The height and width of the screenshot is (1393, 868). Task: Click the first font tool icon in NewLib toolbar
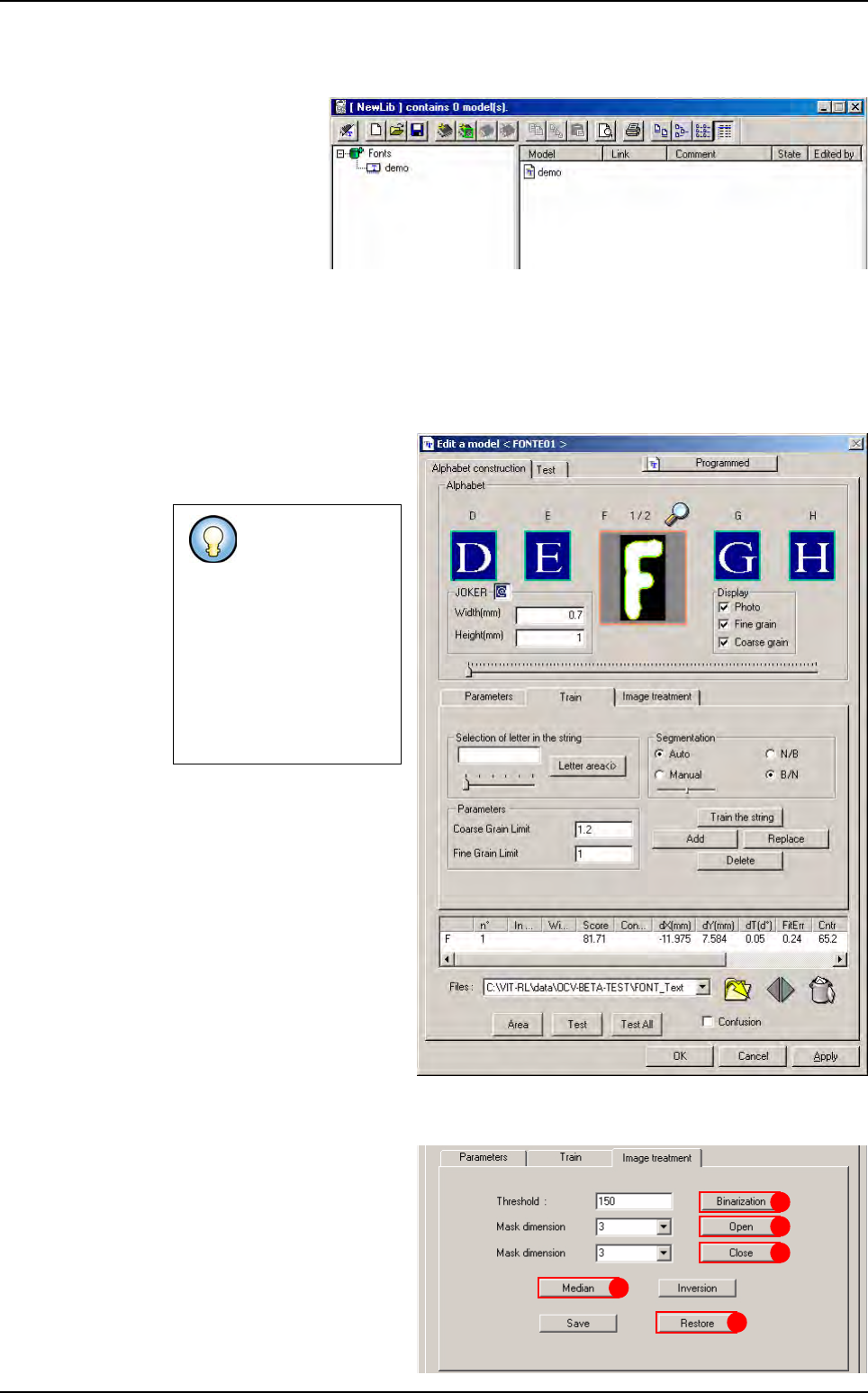tap(348, 131)
